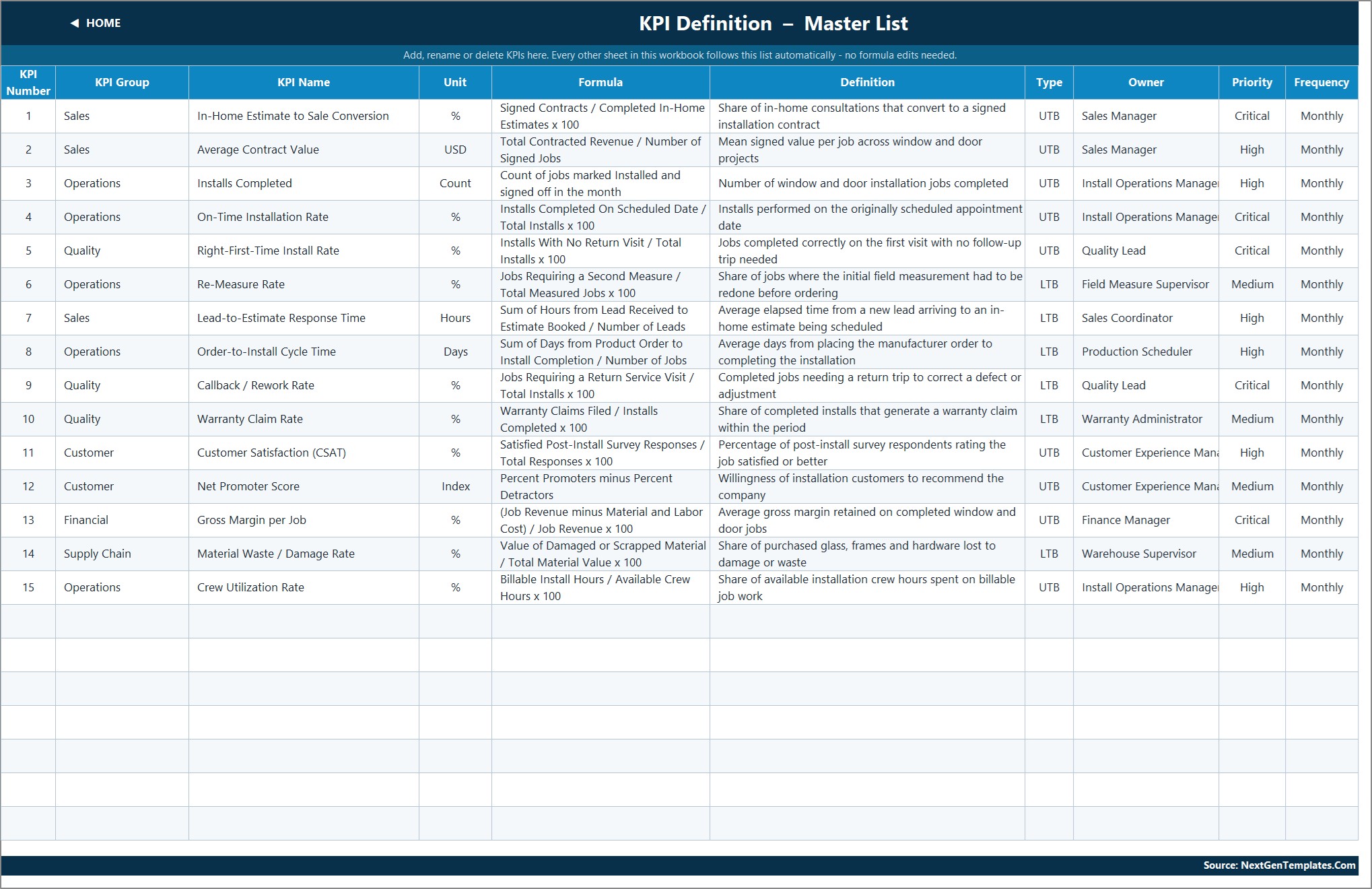Screen dimensions: 1372x889
Task: Select the 'Index' unit cell
Action: (x=455, y=486)
